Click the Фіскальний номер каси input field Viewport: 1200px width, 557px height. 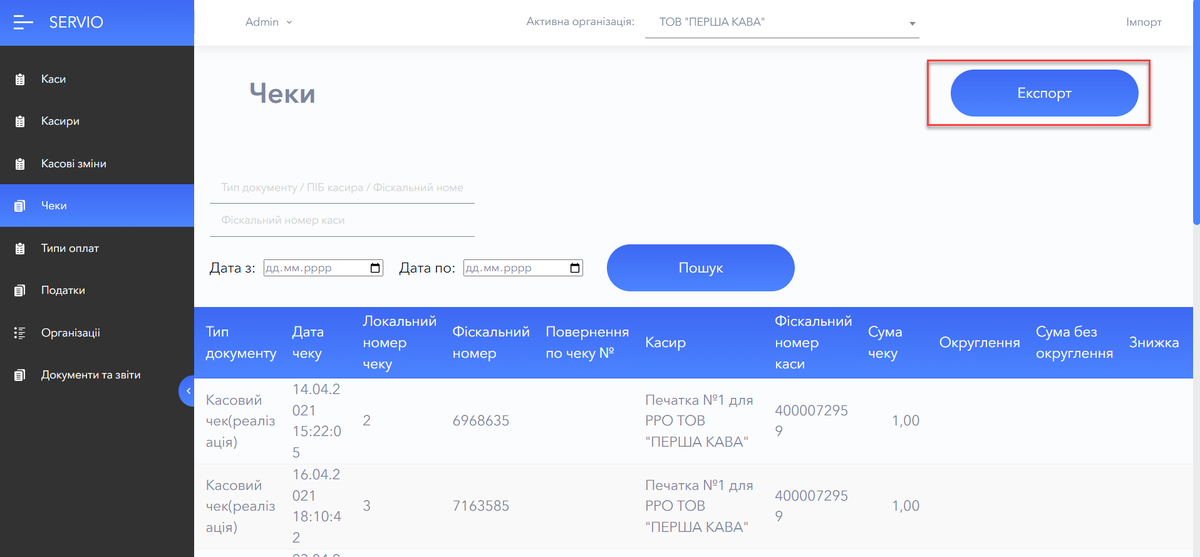click(342, 220)
